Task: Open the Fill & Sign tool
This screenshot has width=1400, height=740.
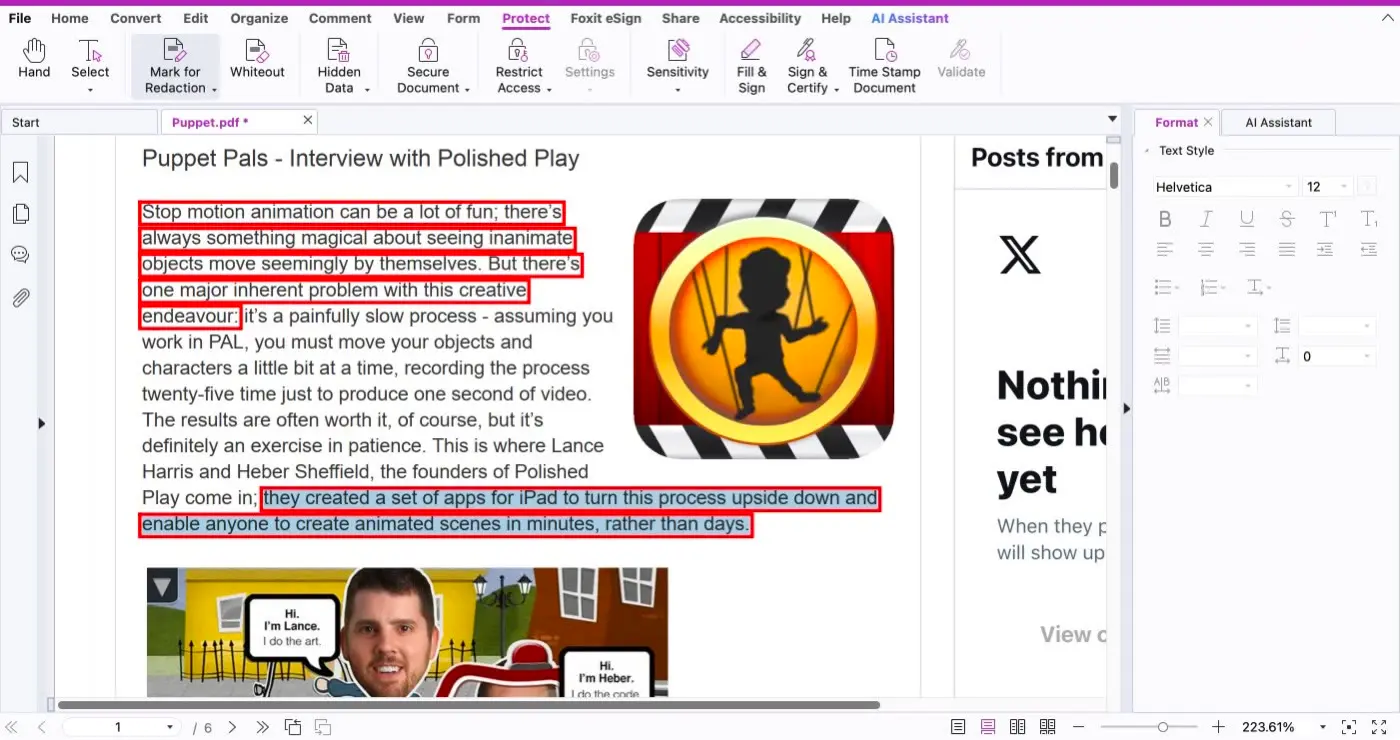Action: (751, 67)
